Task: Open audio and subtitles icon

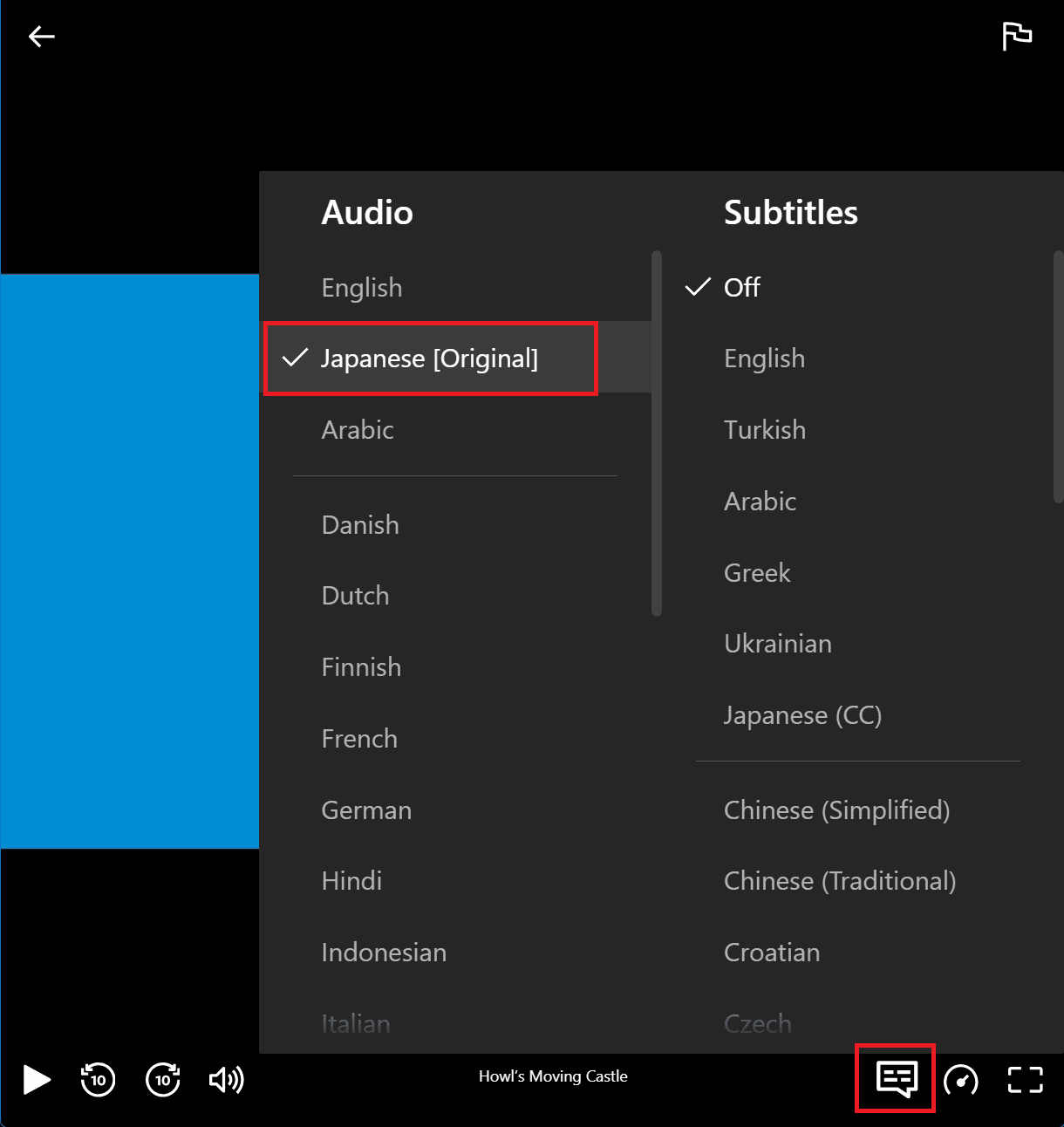Action: (x=897, y=1079)
